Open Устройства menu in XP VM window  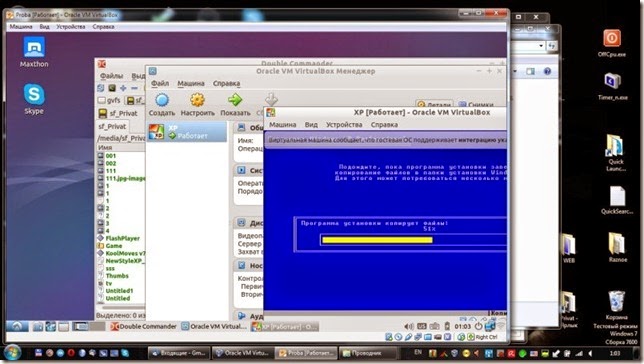344,124
